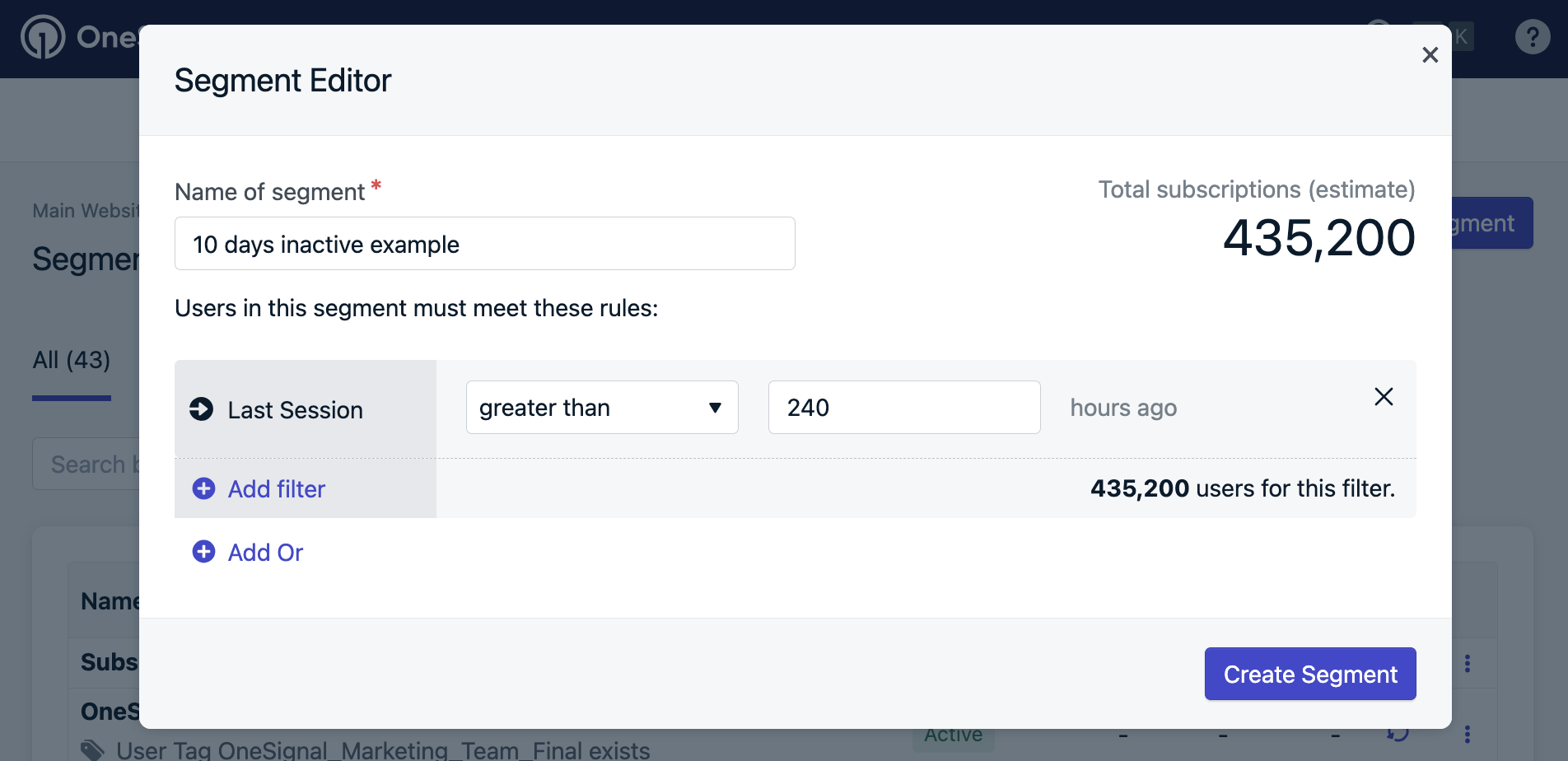The image size is (1568, 761).
Task: Click the Search field behind the dialog
Action: point(86,464)
